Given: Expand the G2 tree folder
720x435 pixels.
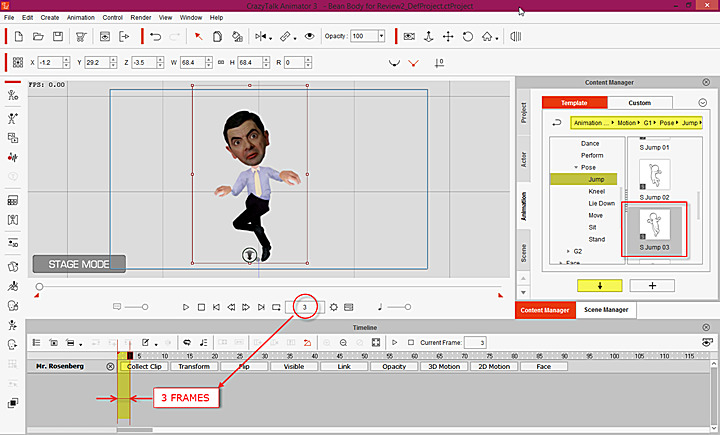Looking at the screenshot, I should pyautogui.click(x=568, y=251).
